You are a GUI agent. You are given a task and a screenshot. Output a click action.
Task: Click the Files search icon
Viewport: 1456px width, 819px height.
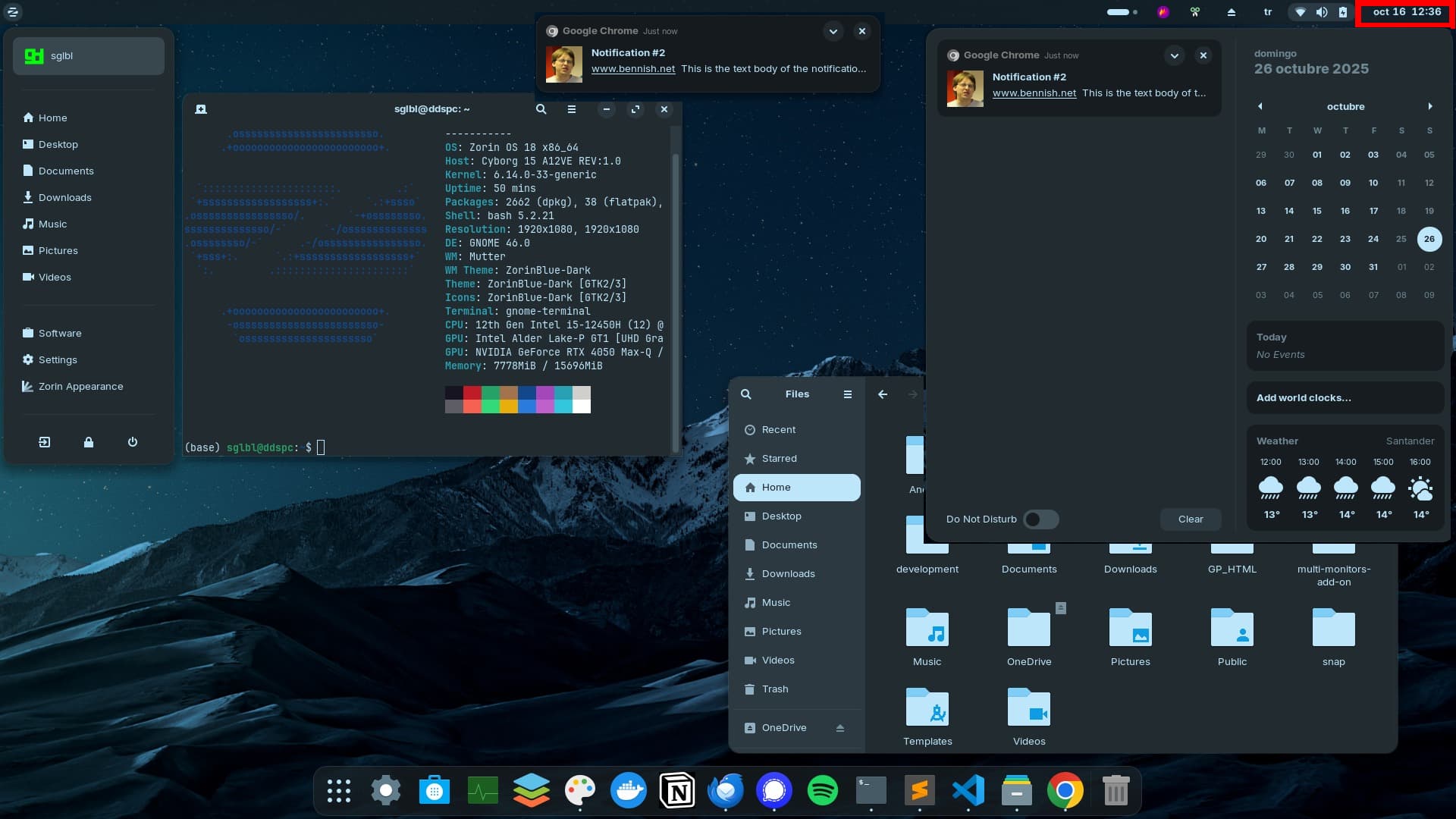coord(746,394)
